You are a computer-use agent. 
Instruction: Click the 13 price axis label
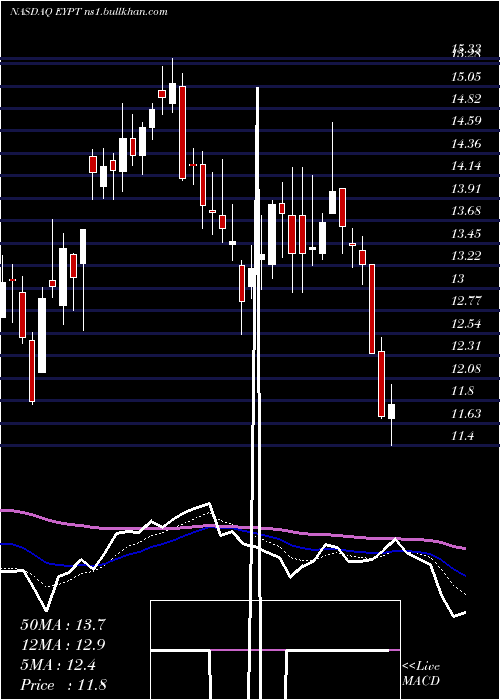pyautogui.click(x=458, y=279)
